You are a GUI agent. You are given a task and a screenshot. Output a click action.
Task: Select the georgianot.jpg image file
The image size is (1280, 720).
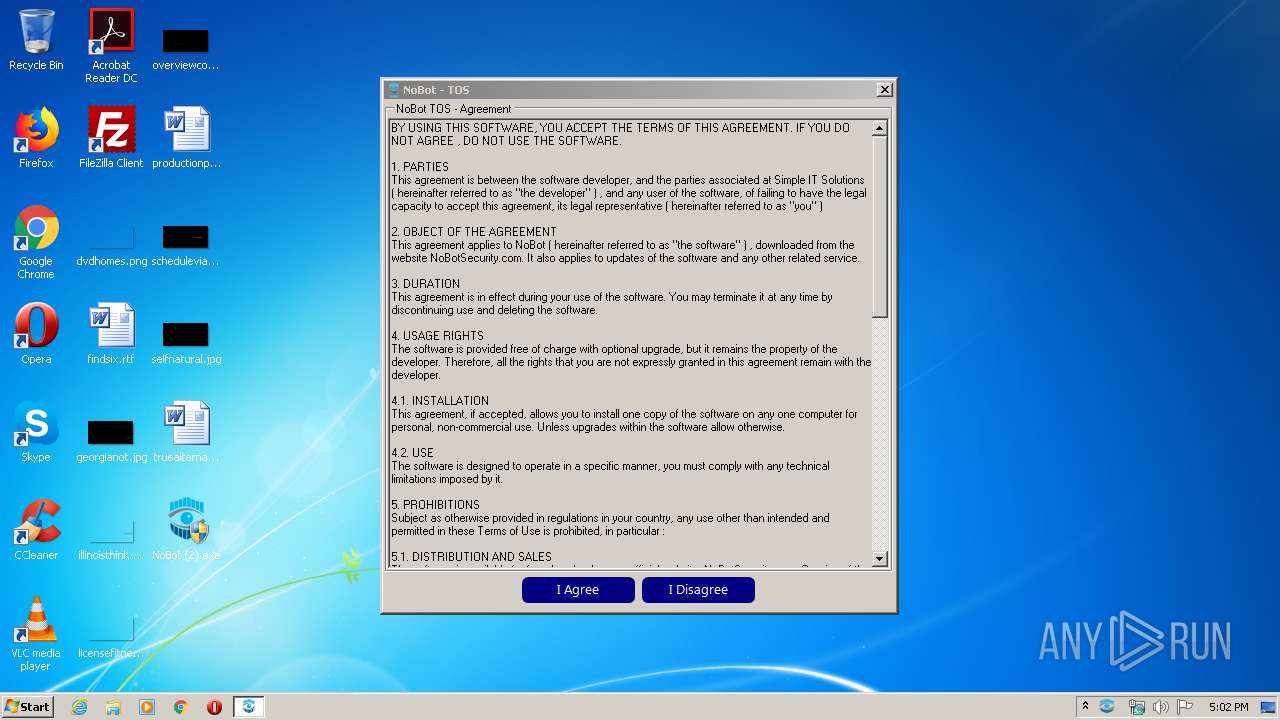pyautogui.click(x=111, y=440)
